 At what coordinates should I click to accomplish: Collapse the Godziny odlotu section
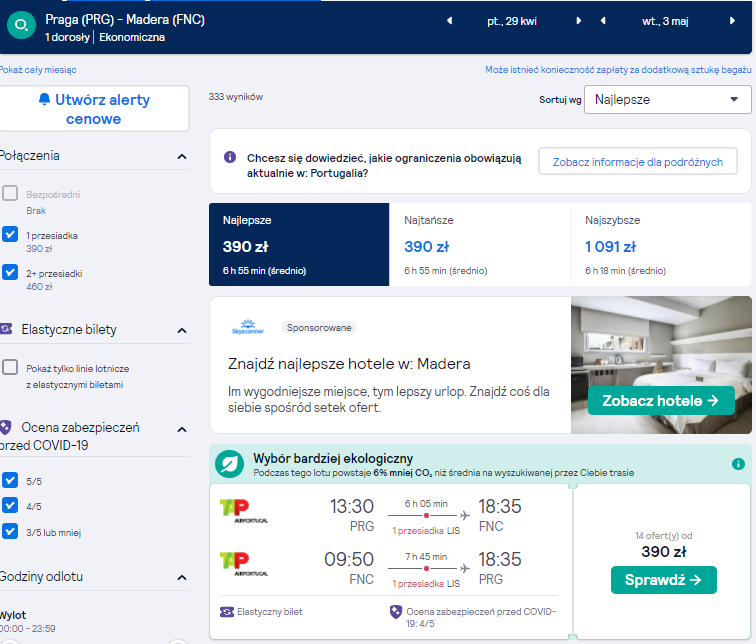(x=182, y=577)
